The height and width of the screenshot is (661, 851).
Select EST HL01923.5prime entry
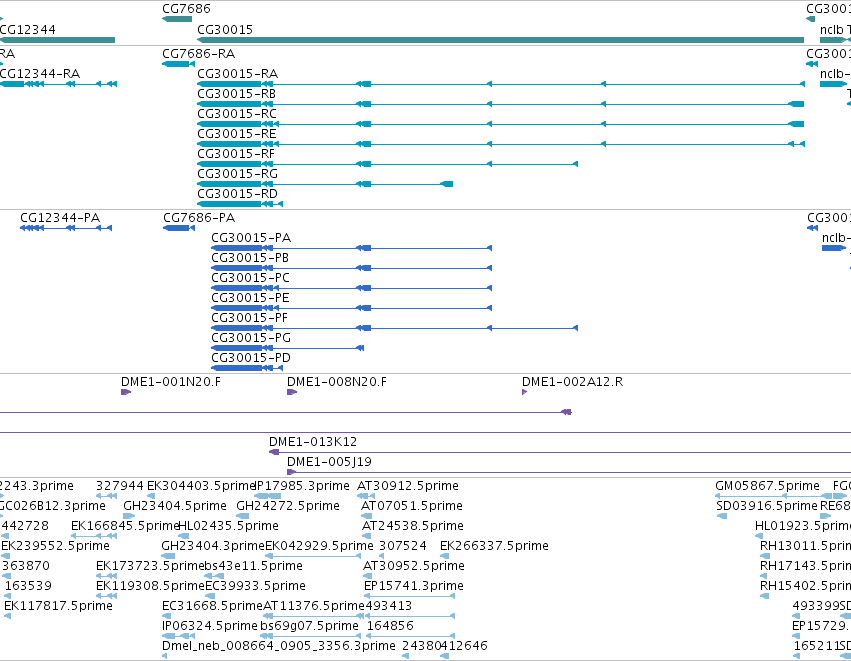point(803,526)
